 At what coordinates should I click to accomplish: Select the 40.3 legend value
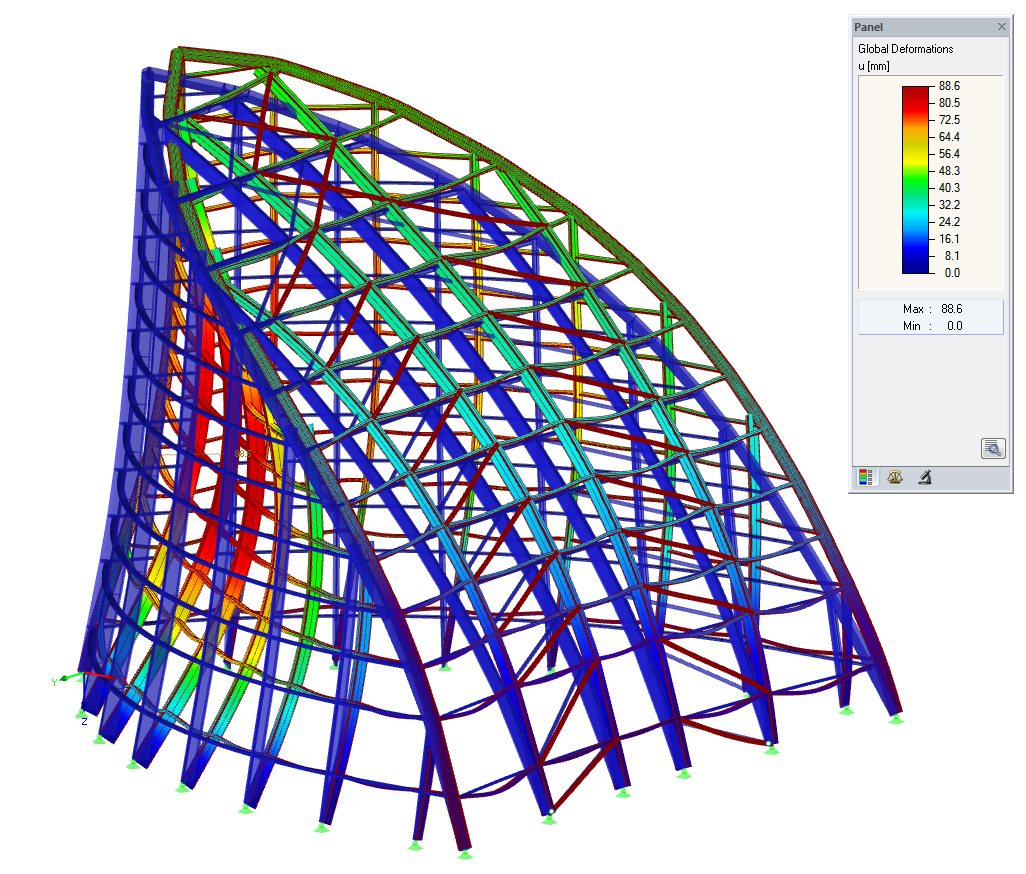click(949, 188)
